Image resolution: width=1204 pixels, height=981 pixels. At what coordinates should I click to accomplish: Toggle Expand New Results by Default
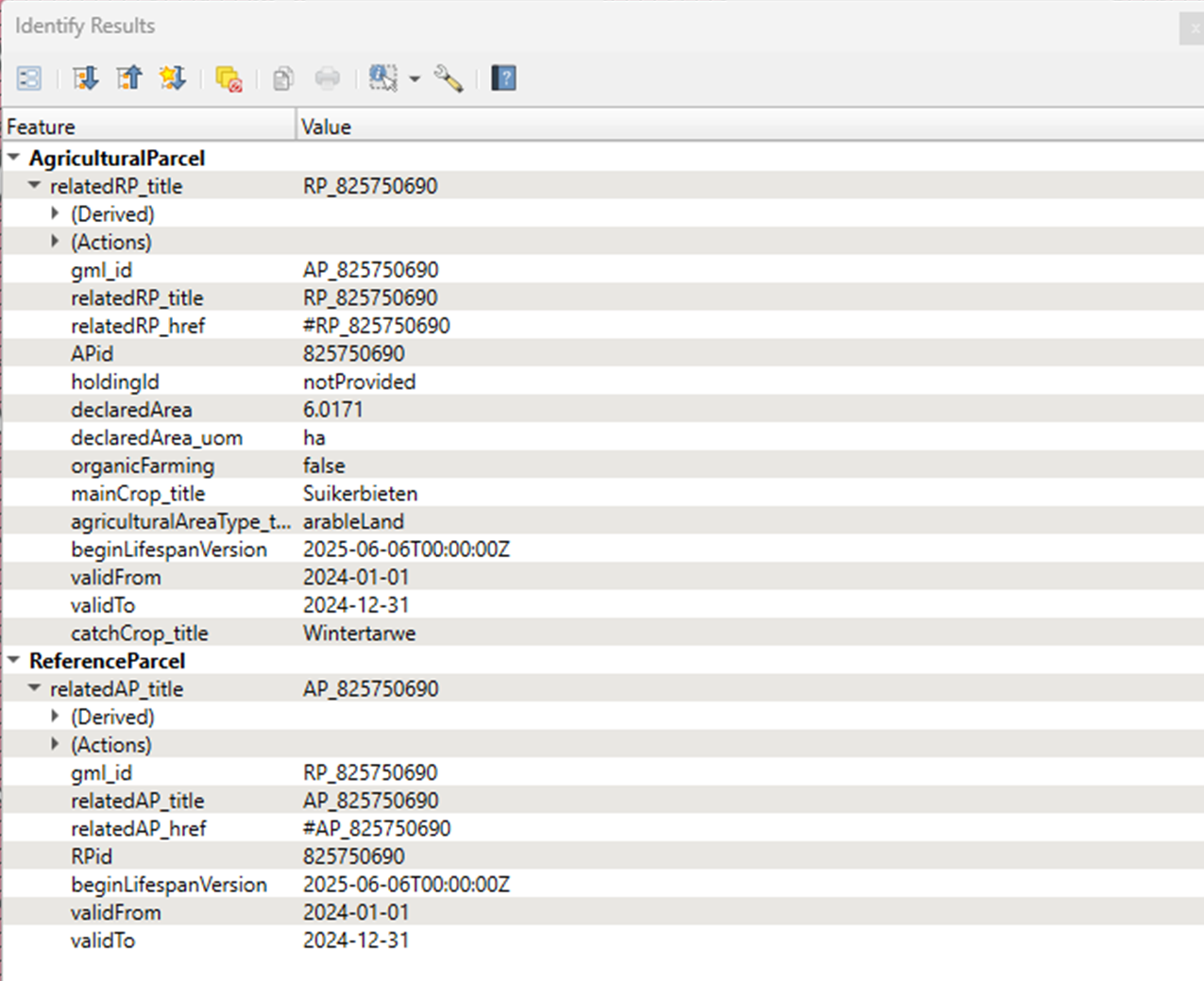pyautogui.click(x=172, y=78)
